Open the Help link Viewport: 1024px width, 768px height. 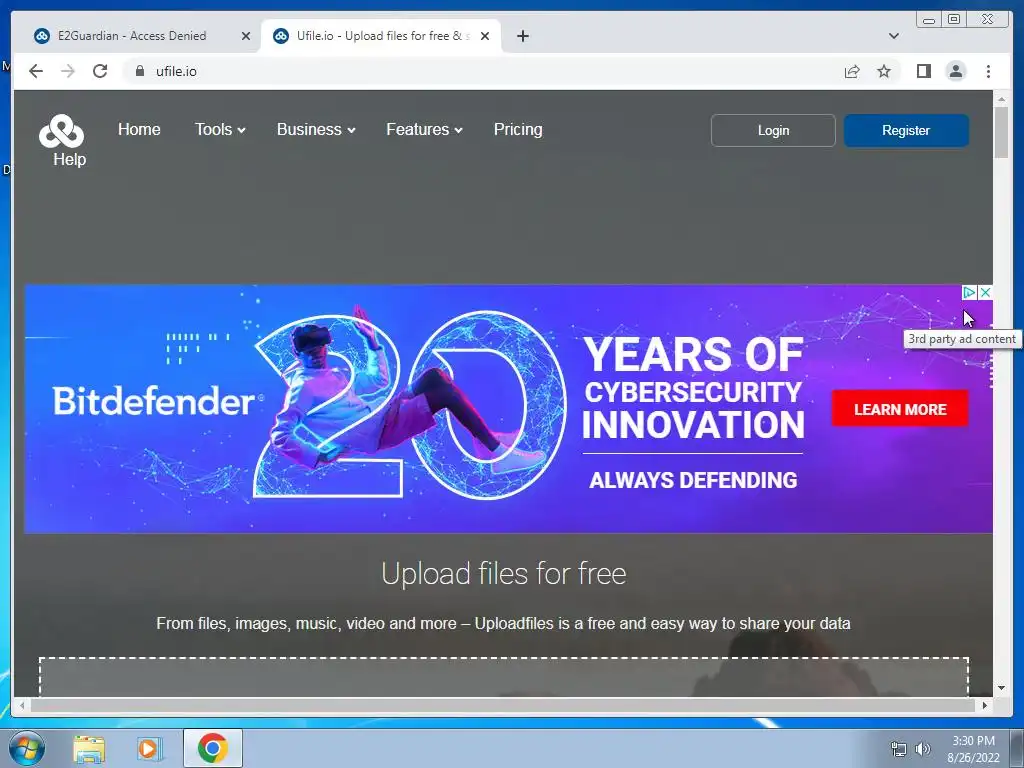(x=69, y=159)
